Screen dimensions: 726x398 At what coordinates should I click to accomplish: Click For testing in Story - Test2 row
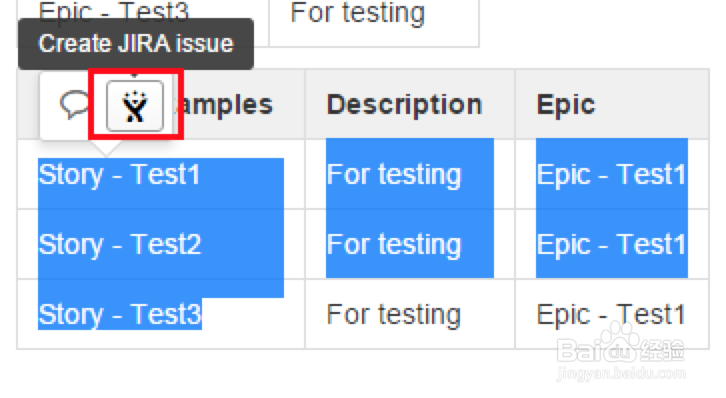pos(394,244)
